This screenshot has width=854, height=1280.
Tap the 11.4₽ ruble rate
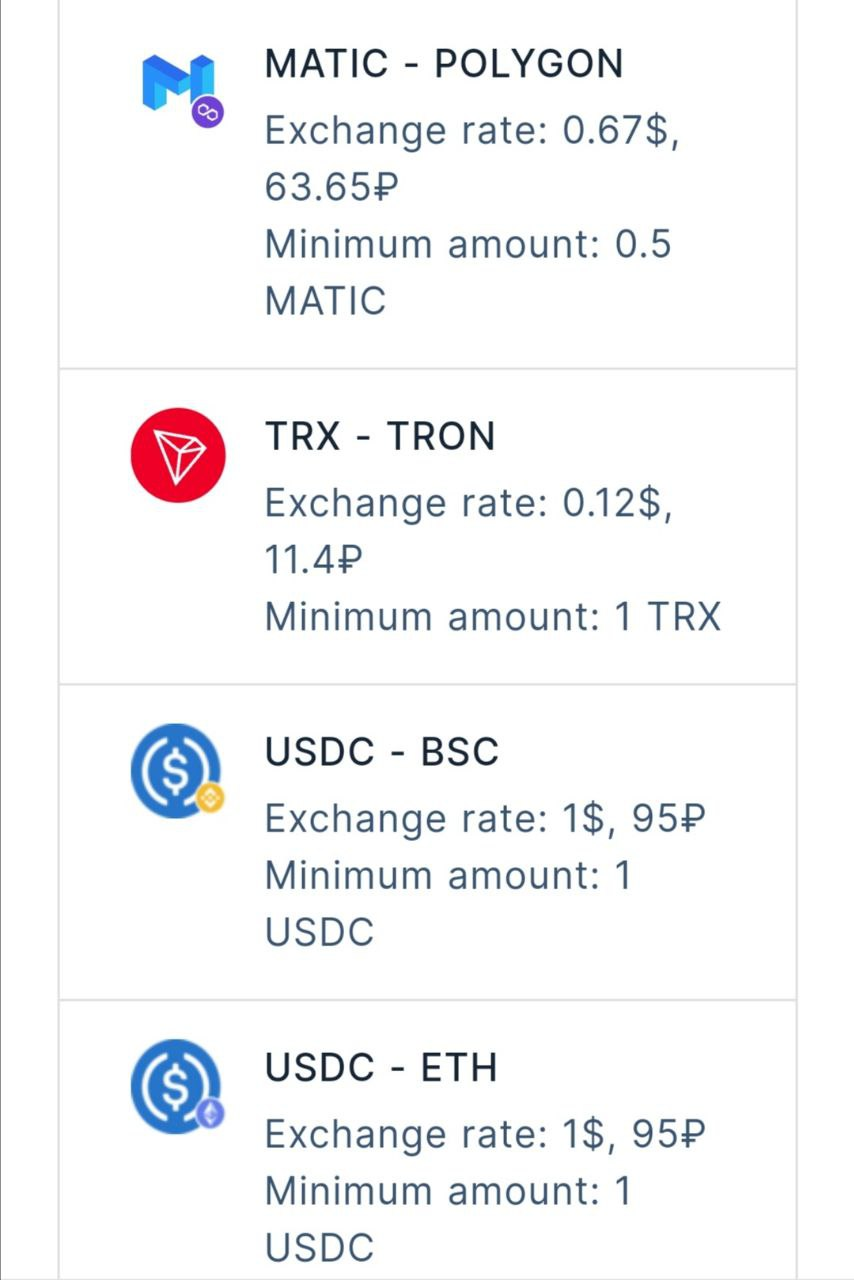312,561
